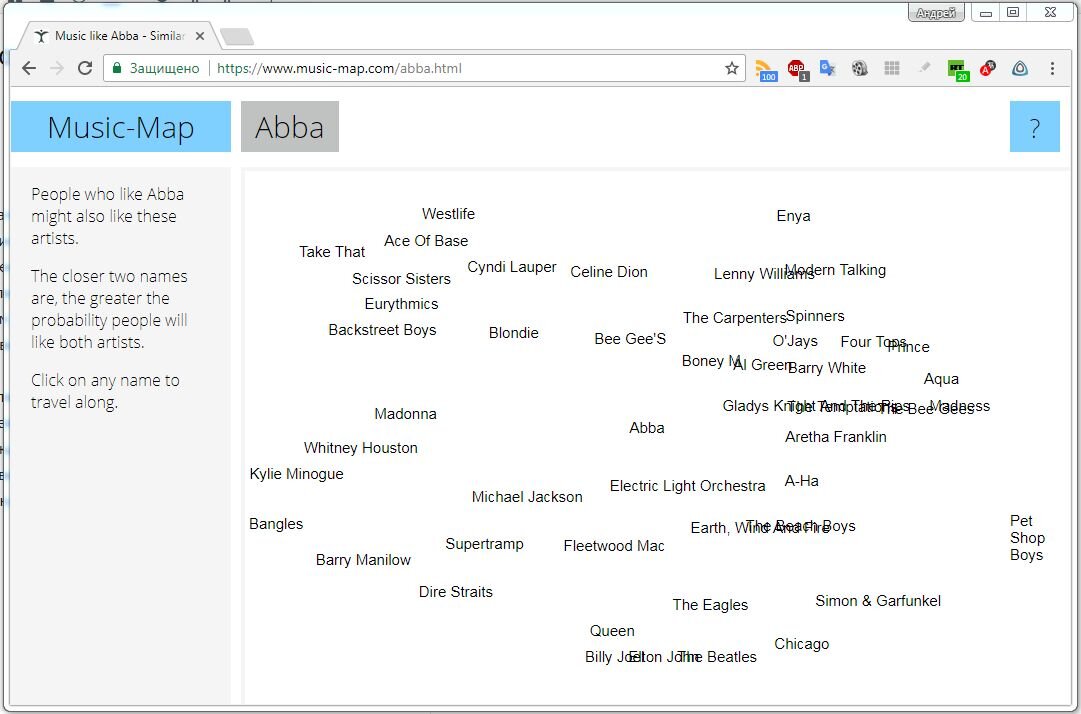Click the Abba search box

tap(290, 127)
